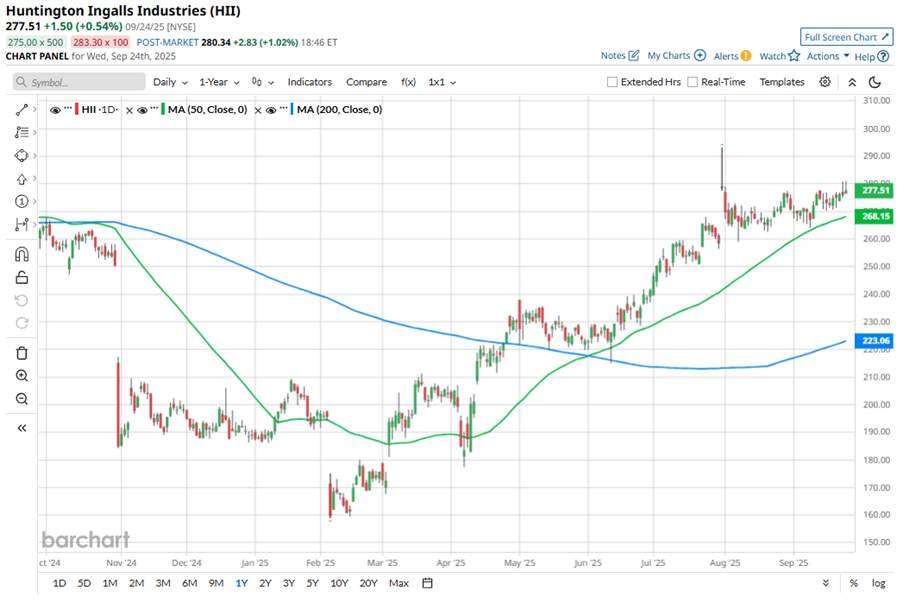
Task: Open the Compare menu
Action: pos(366,82)
